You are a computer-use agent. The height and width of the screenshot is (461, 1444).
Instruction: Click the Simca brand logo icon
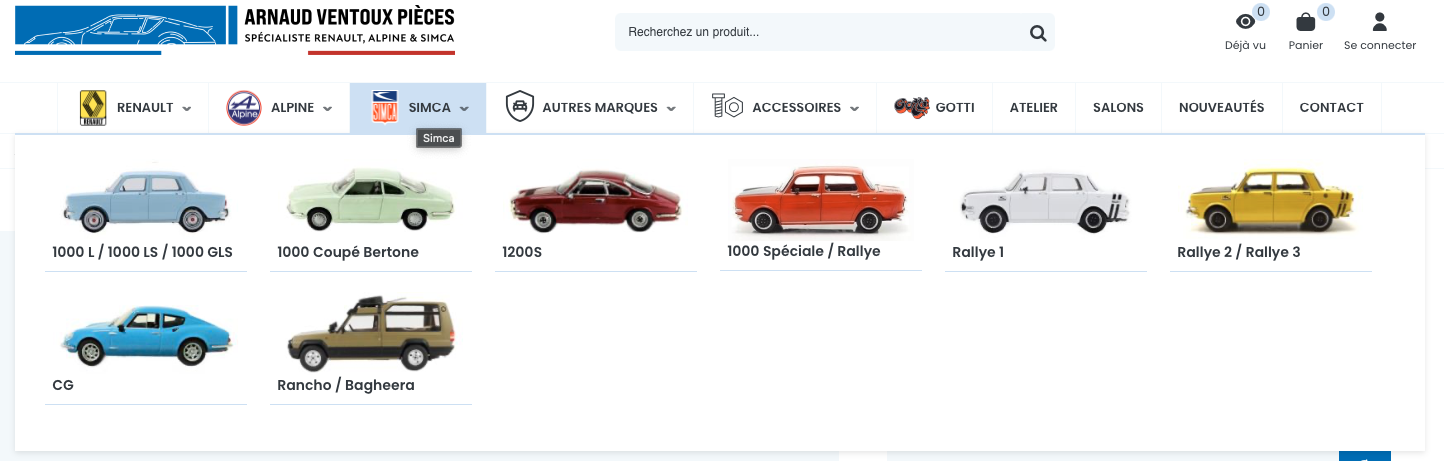click(384, 108)
